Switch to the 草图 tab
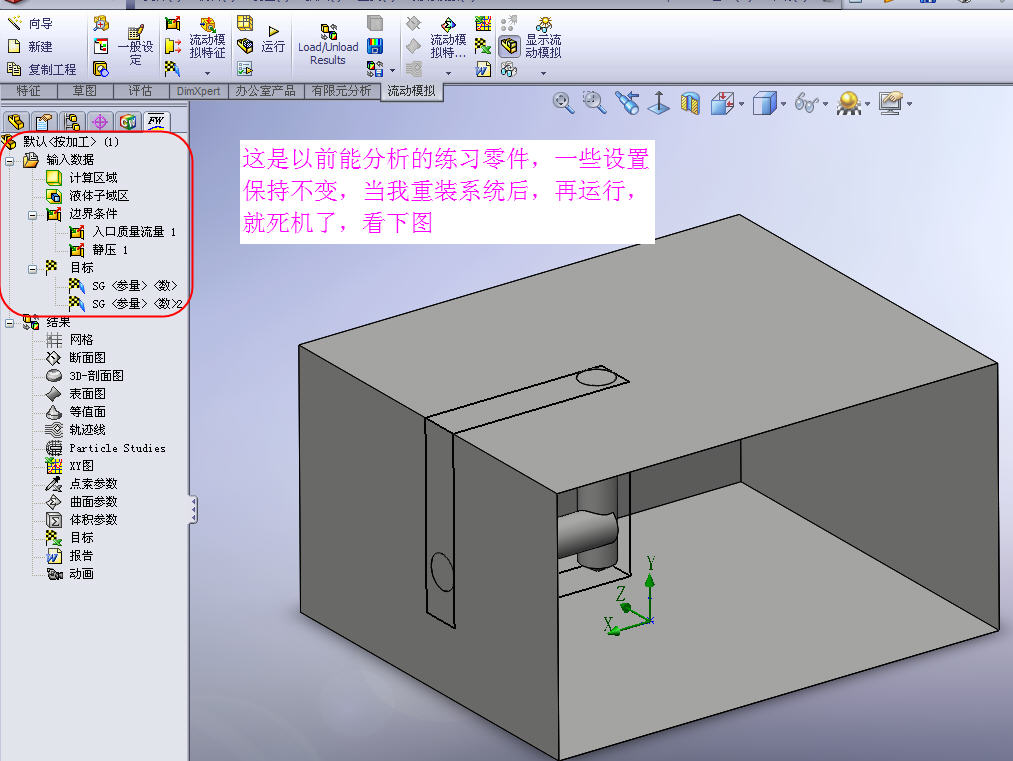The width and height of the screenshot is (1013, 761). click(85, 91)
